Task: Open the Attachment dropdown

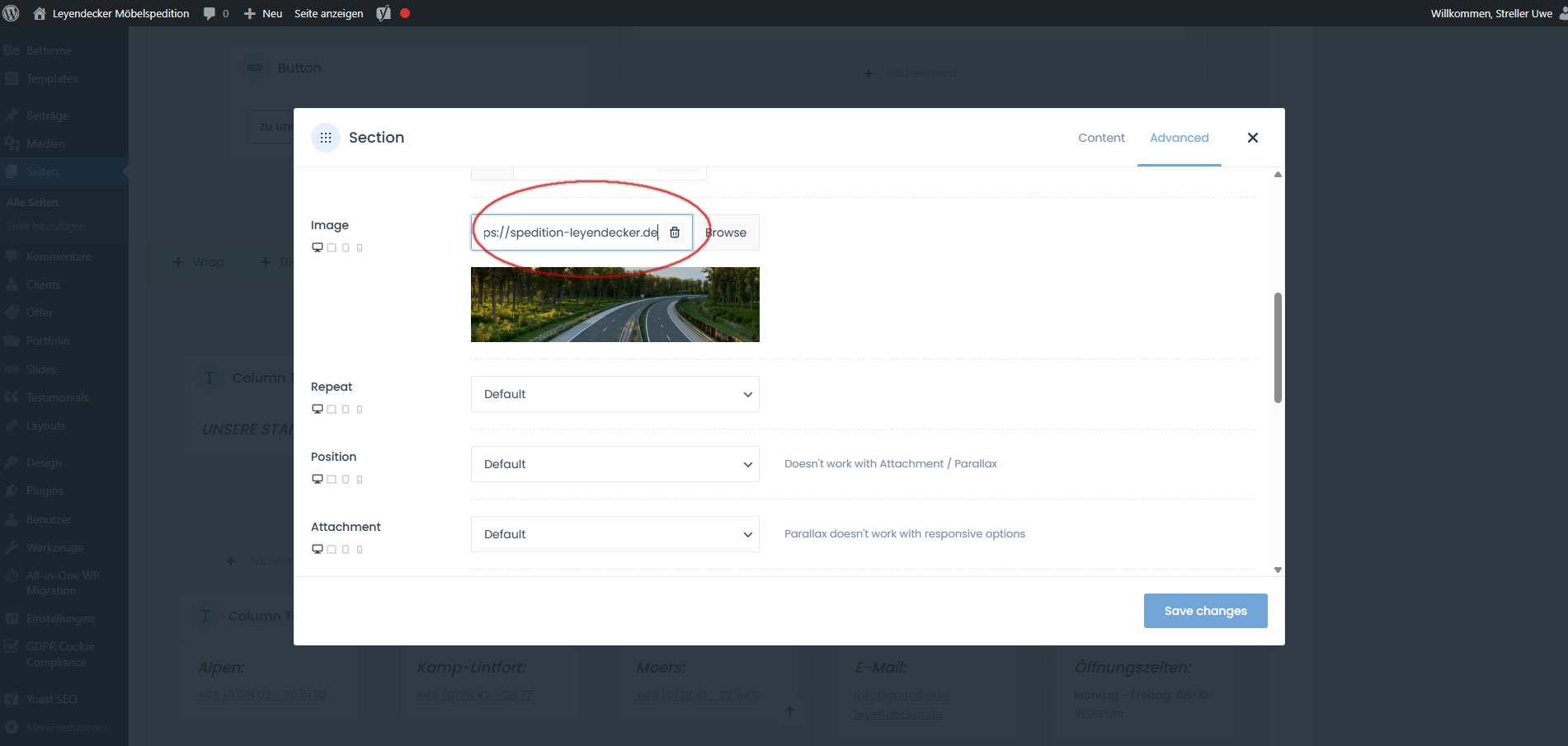Action: [614, 534]
